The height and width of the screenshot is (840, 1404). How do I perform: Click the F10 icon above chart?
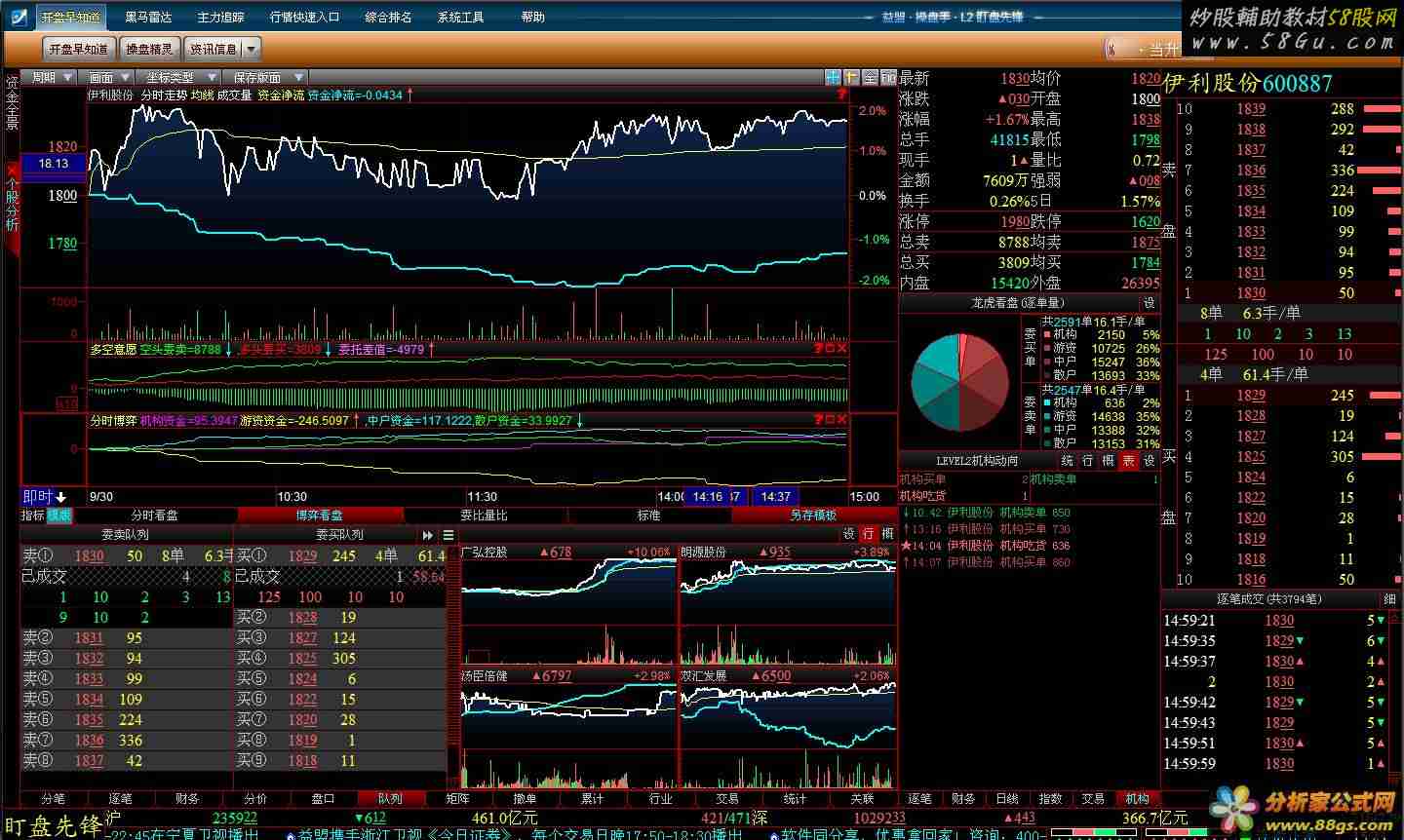[888, 77]
